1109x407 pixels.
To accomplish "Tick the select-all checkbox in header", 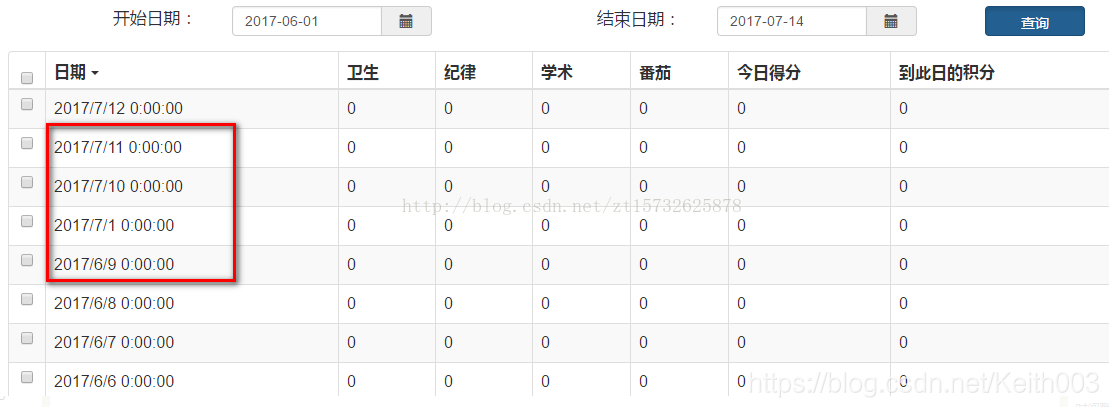I will point(27,76).
